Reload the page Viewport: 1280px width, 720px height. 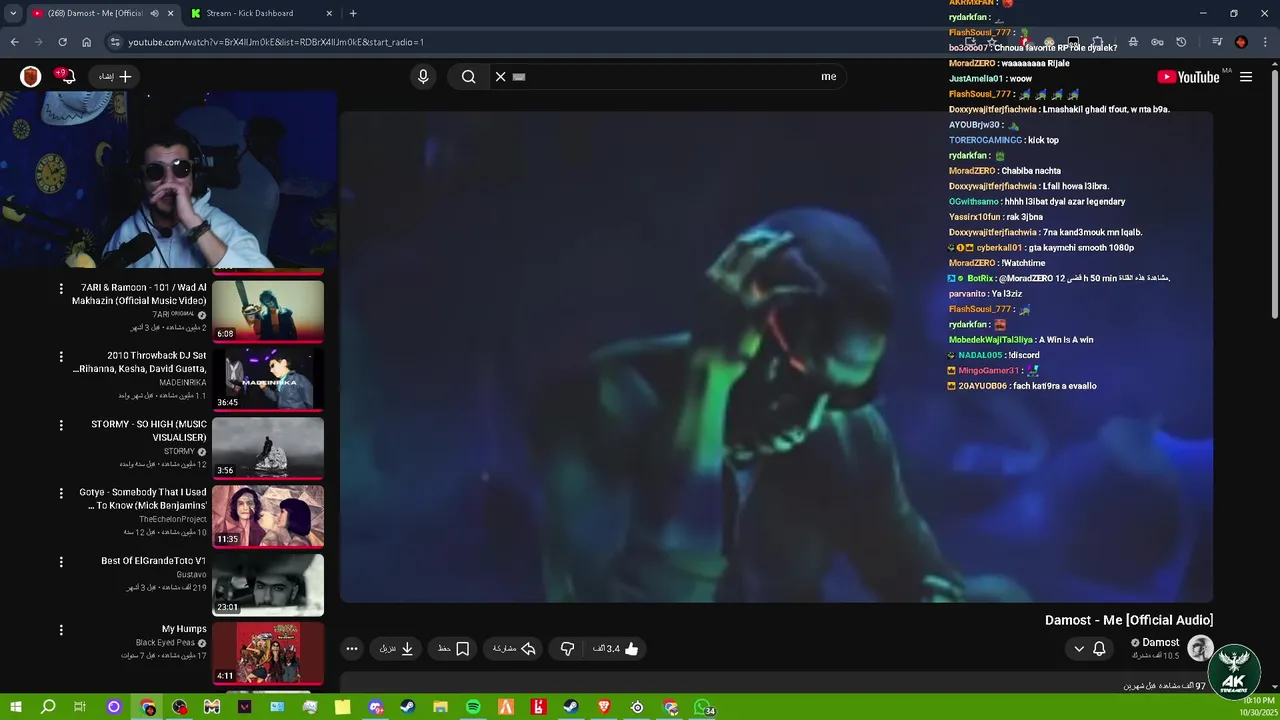tap(62, 42)
